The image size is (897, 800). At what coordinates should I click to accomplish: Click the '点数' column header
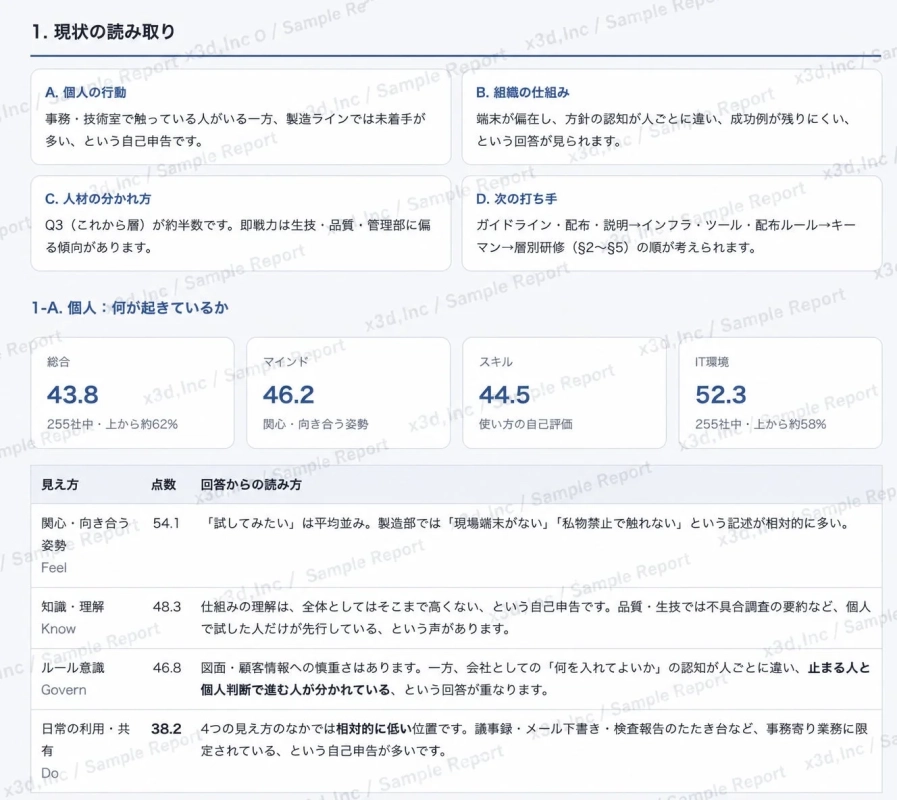tap(163, 484)
